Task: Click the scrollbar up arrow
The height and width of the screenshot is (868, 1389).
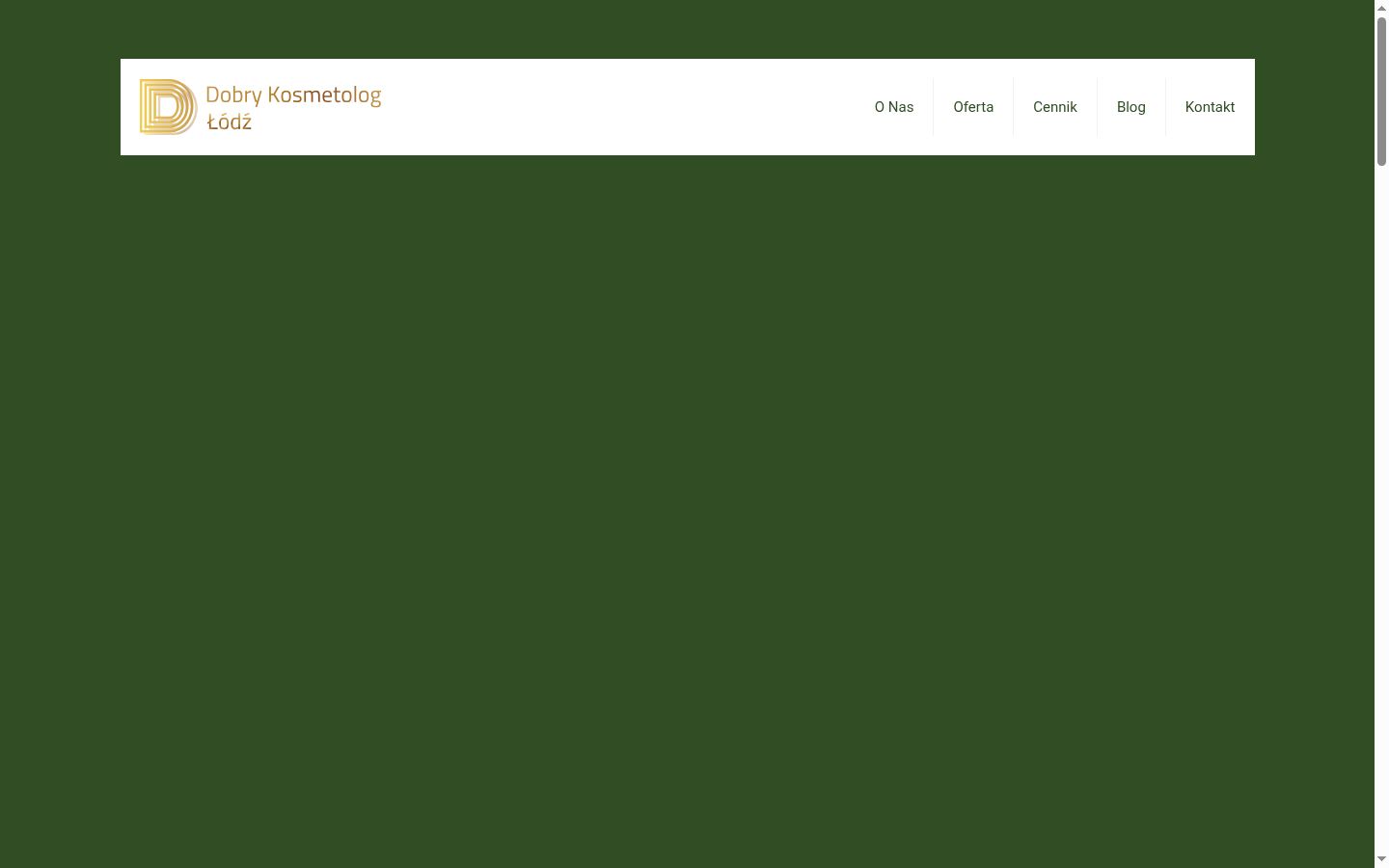Action: coord(1381,8)
